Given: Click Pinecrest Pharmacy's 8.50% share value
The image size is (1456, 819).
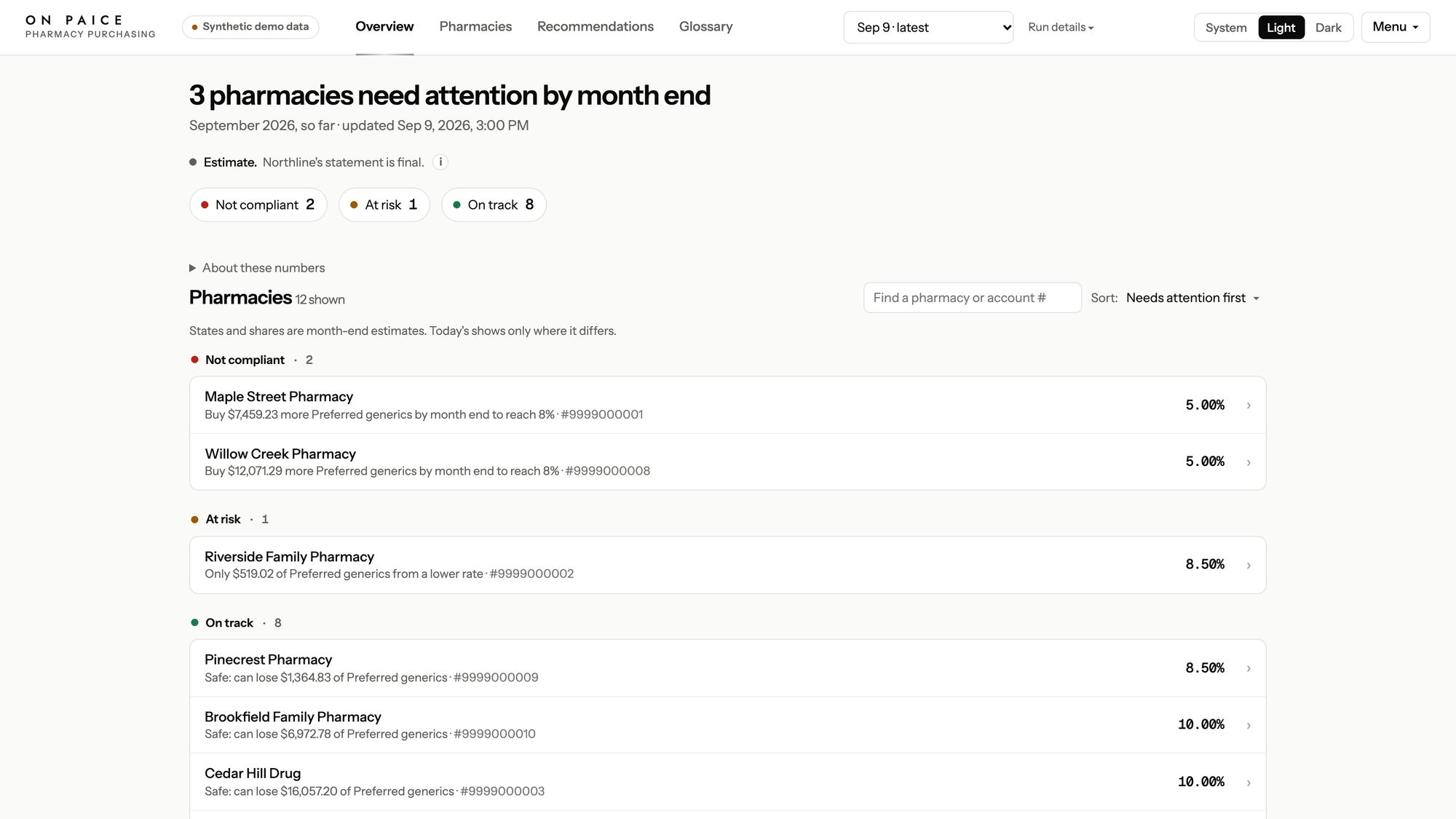Looking at the screenshot, I should point(1205,668).
